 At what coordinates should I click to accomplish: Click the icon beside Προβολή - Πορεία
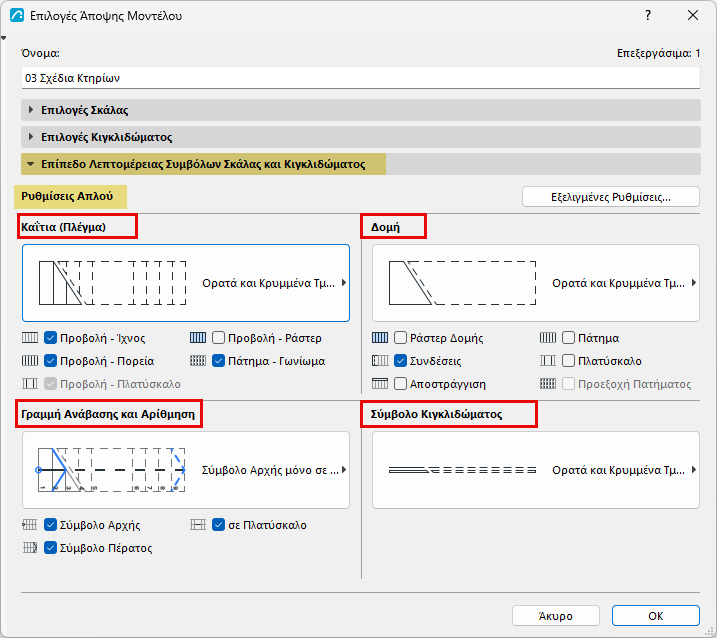click(x=30, y=361)
